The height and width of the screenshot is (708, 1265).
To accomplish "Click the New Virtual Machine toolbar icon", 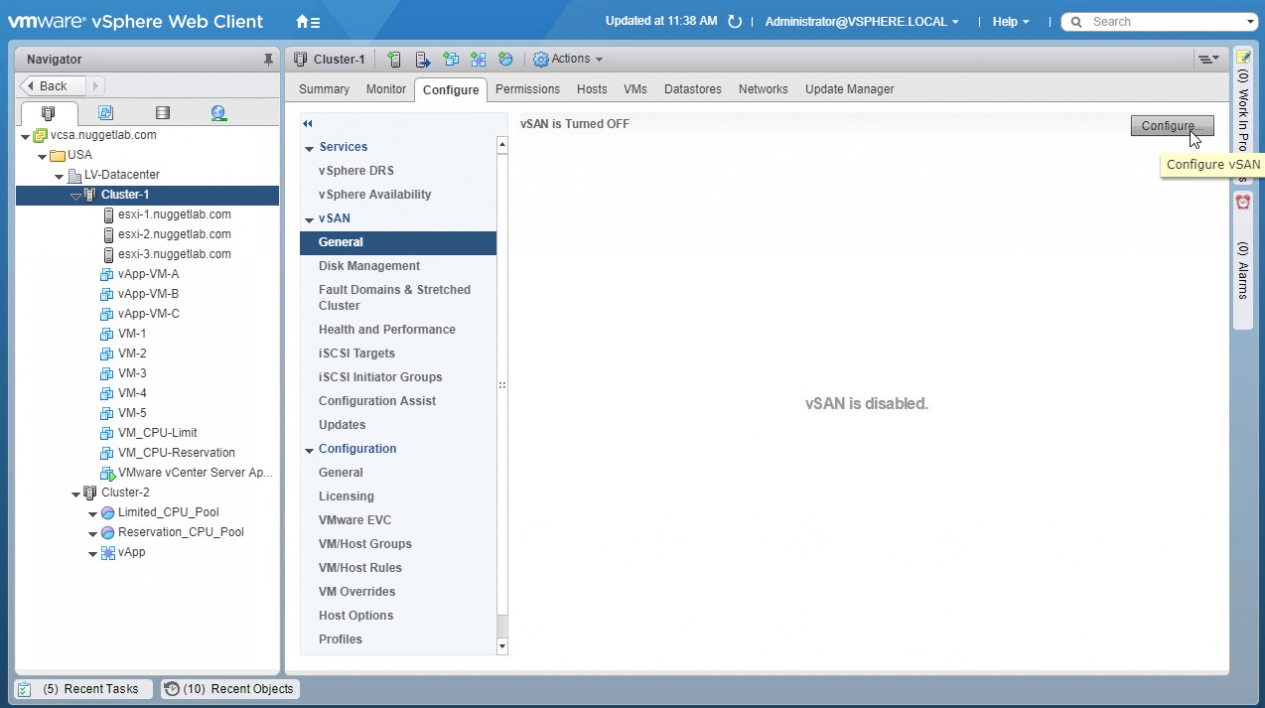I will point(451,59).
